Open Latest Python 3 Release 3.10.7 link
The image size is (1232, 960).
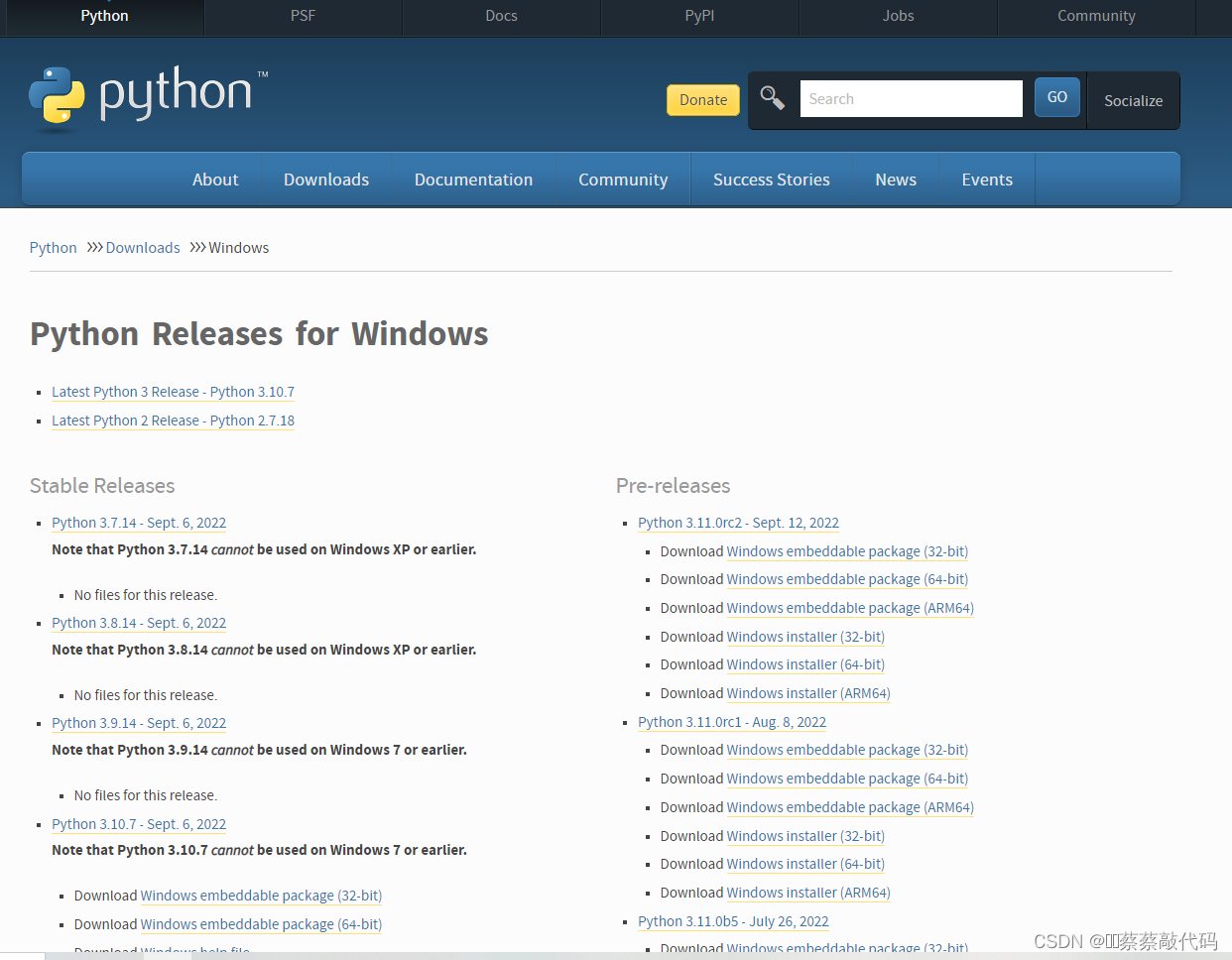pyautogui.click(x=173, y=392)
